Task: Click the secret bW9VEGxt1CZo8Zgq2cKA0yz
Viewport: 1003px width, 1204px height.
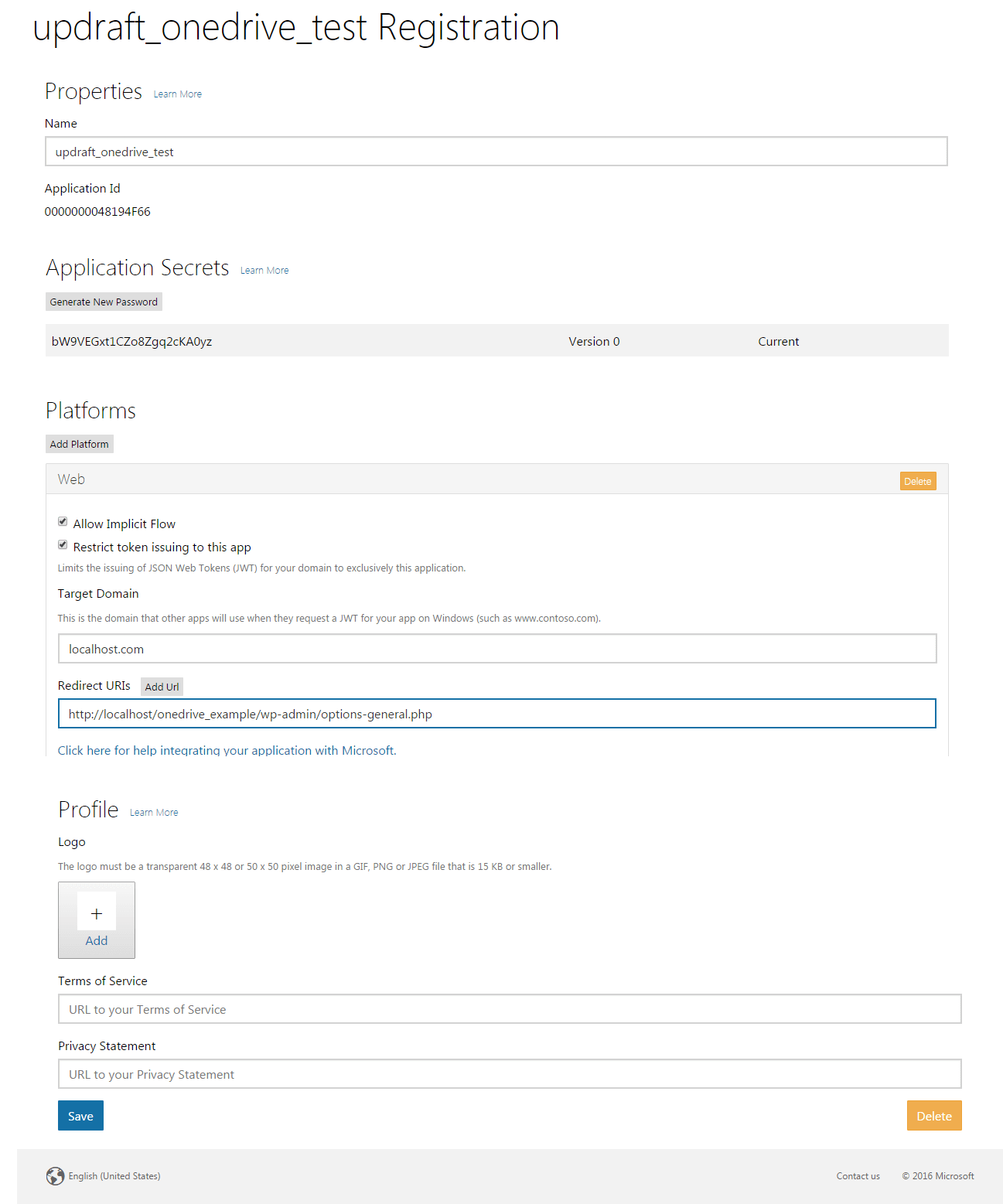Action: (x=131, y=342)
